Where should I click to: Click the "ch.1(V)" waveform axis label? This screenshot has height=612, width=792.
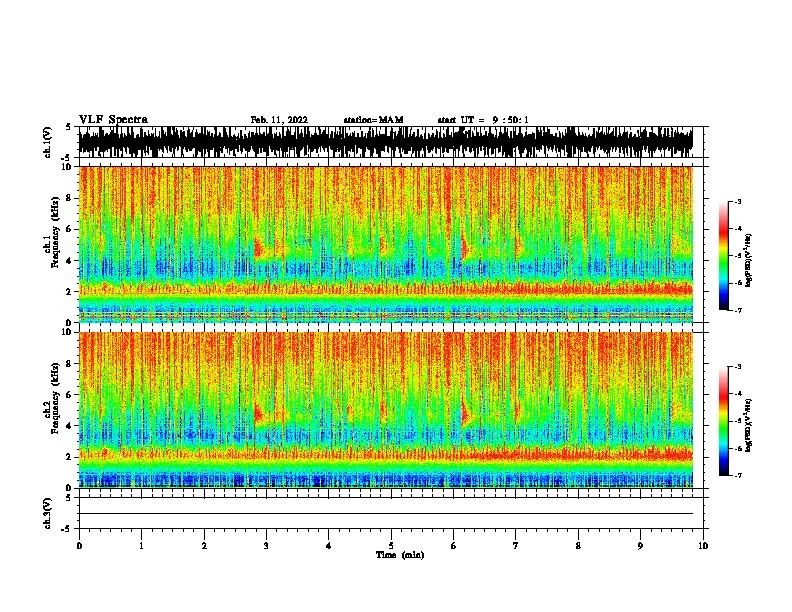pyautogui.click(x=48, y=142)
